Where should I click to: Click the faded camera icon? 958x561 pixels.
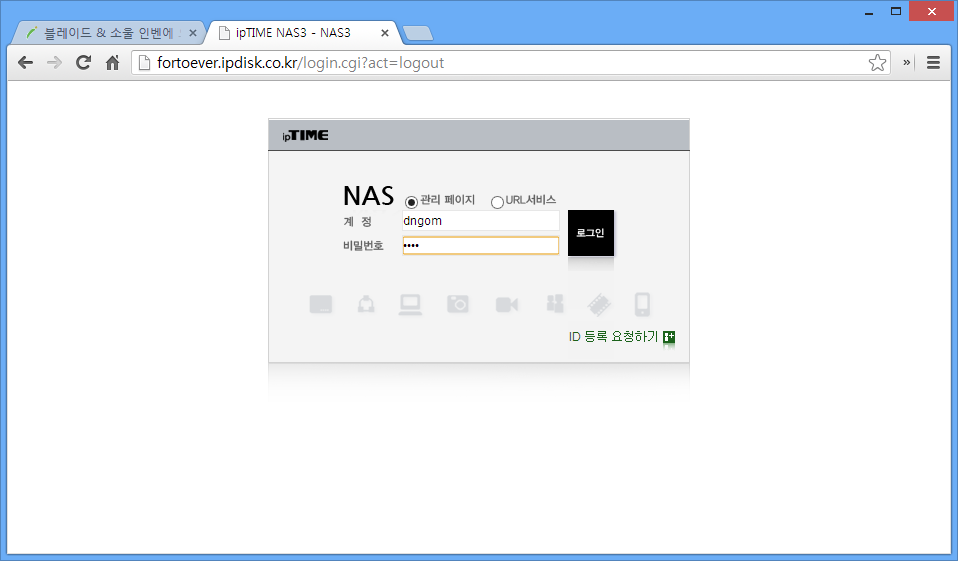458,305
